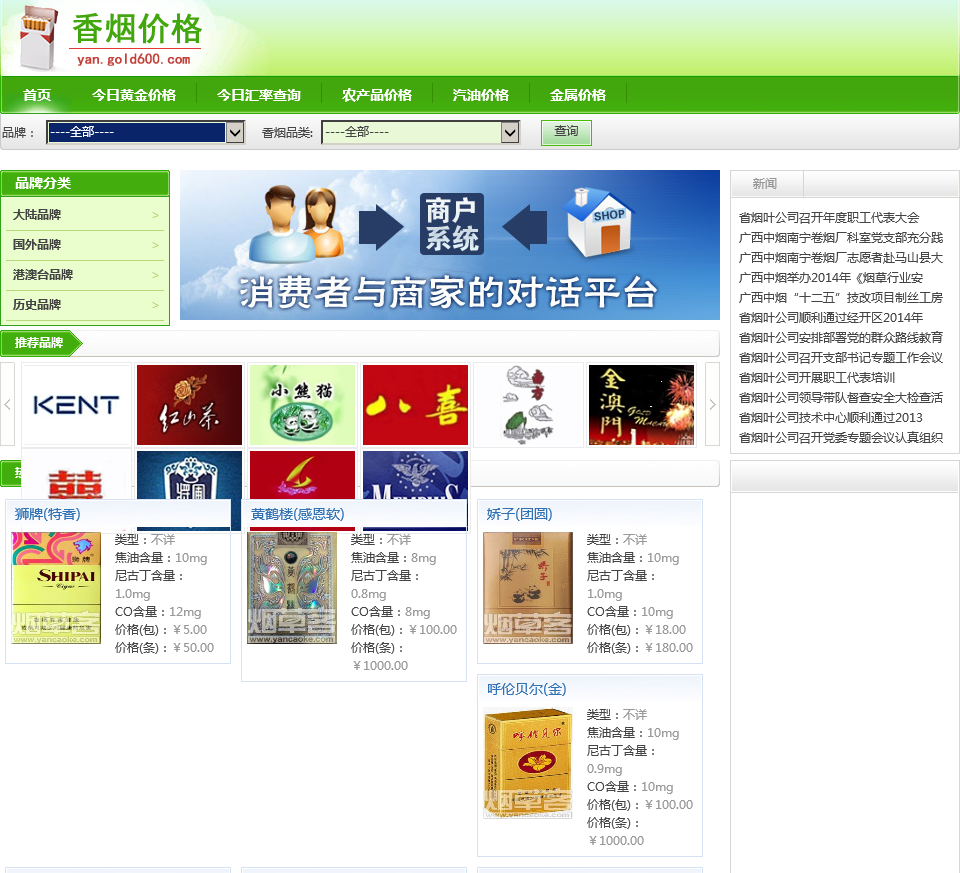
Task: Open news 省烟叶公司召开党委专题会议认真组织
Action: click(841, 438)
